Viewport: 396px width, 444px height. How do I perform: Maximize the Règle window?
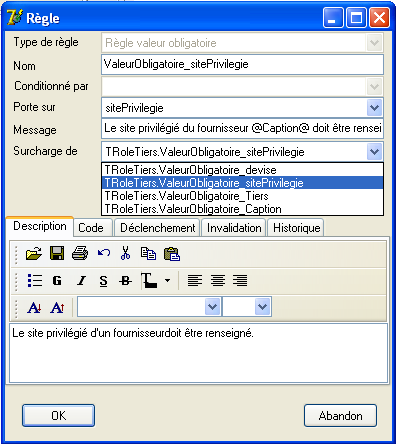[x=356, y=18]
